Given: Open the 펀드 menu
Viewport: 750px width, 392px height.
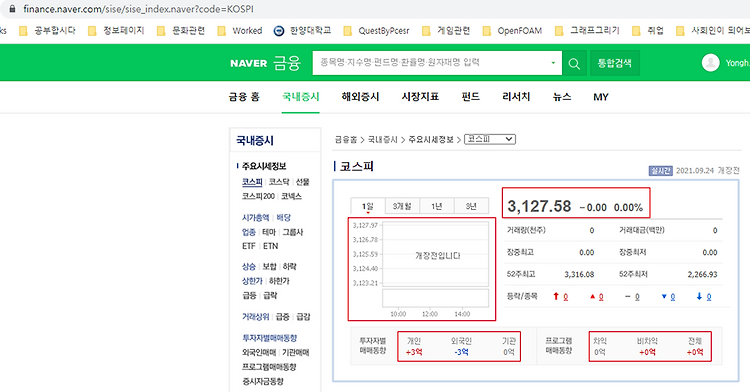Looking at the screenshot, I should pos(470,97).
